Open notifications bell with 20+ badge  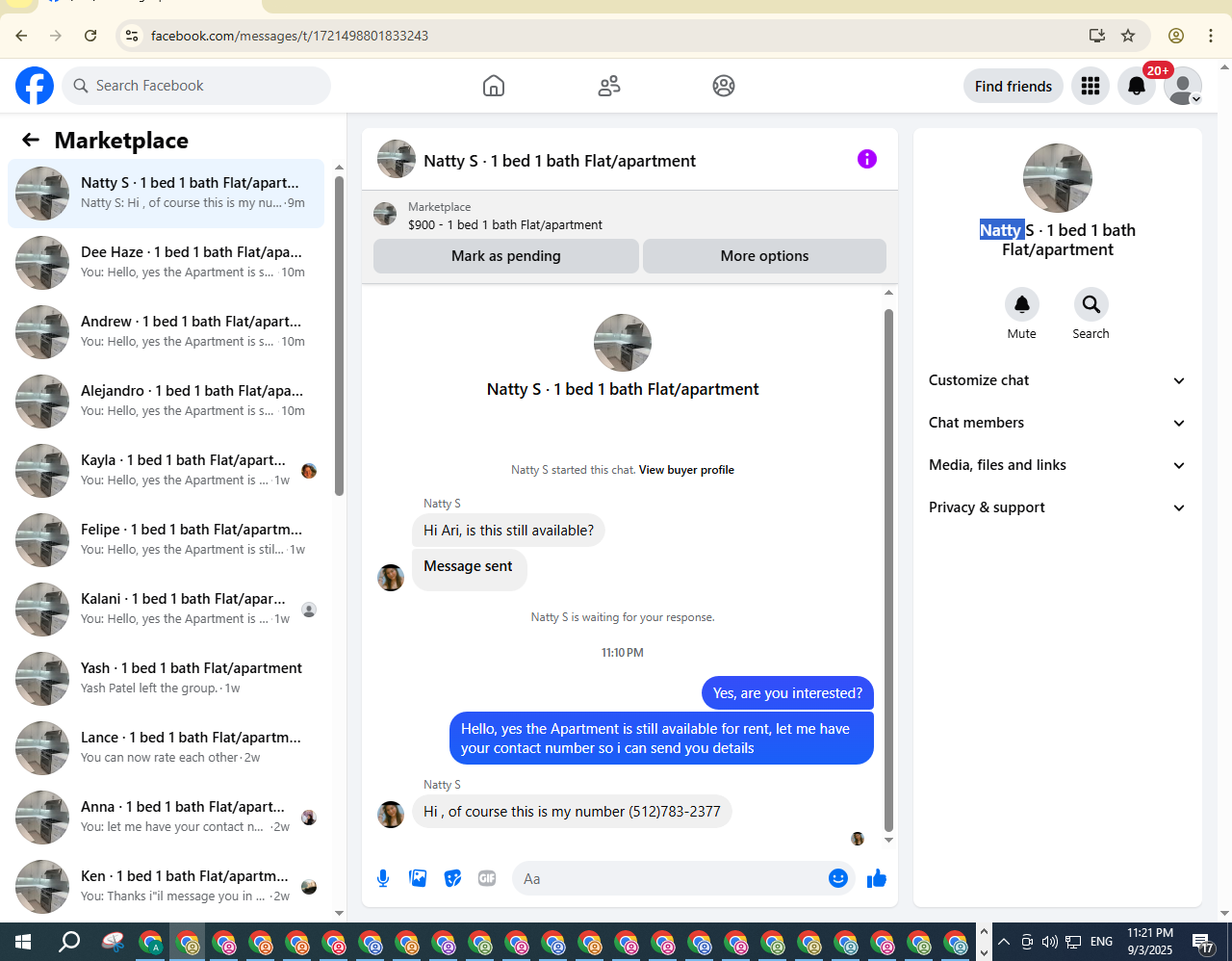[1137, 87]
